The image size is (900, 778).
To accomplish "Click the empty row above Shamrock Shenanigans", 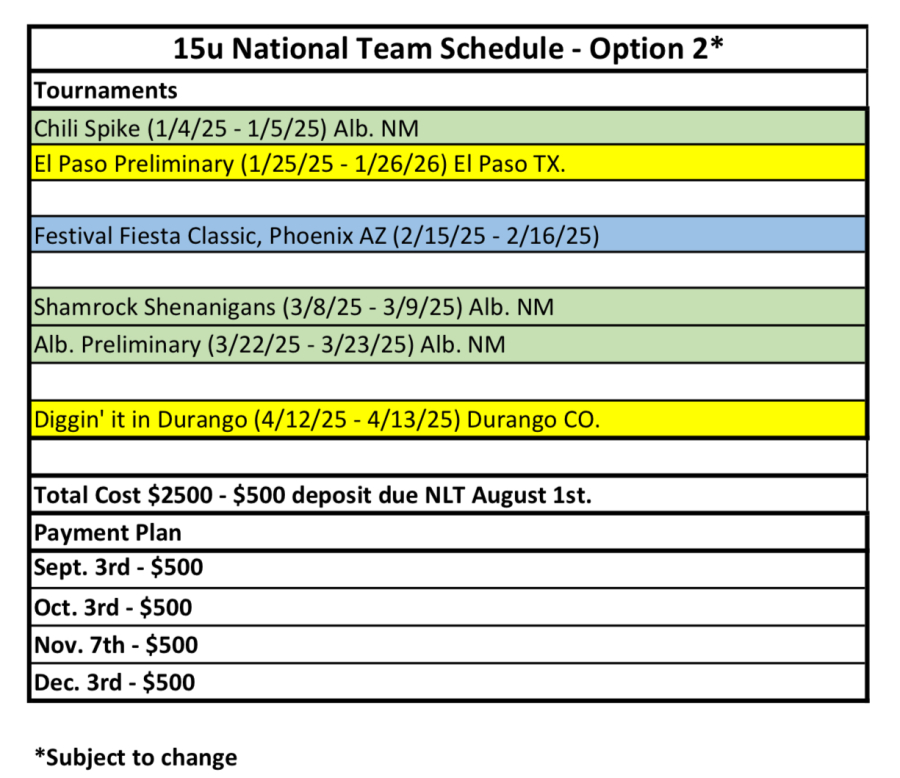I will tap(447, 270).
